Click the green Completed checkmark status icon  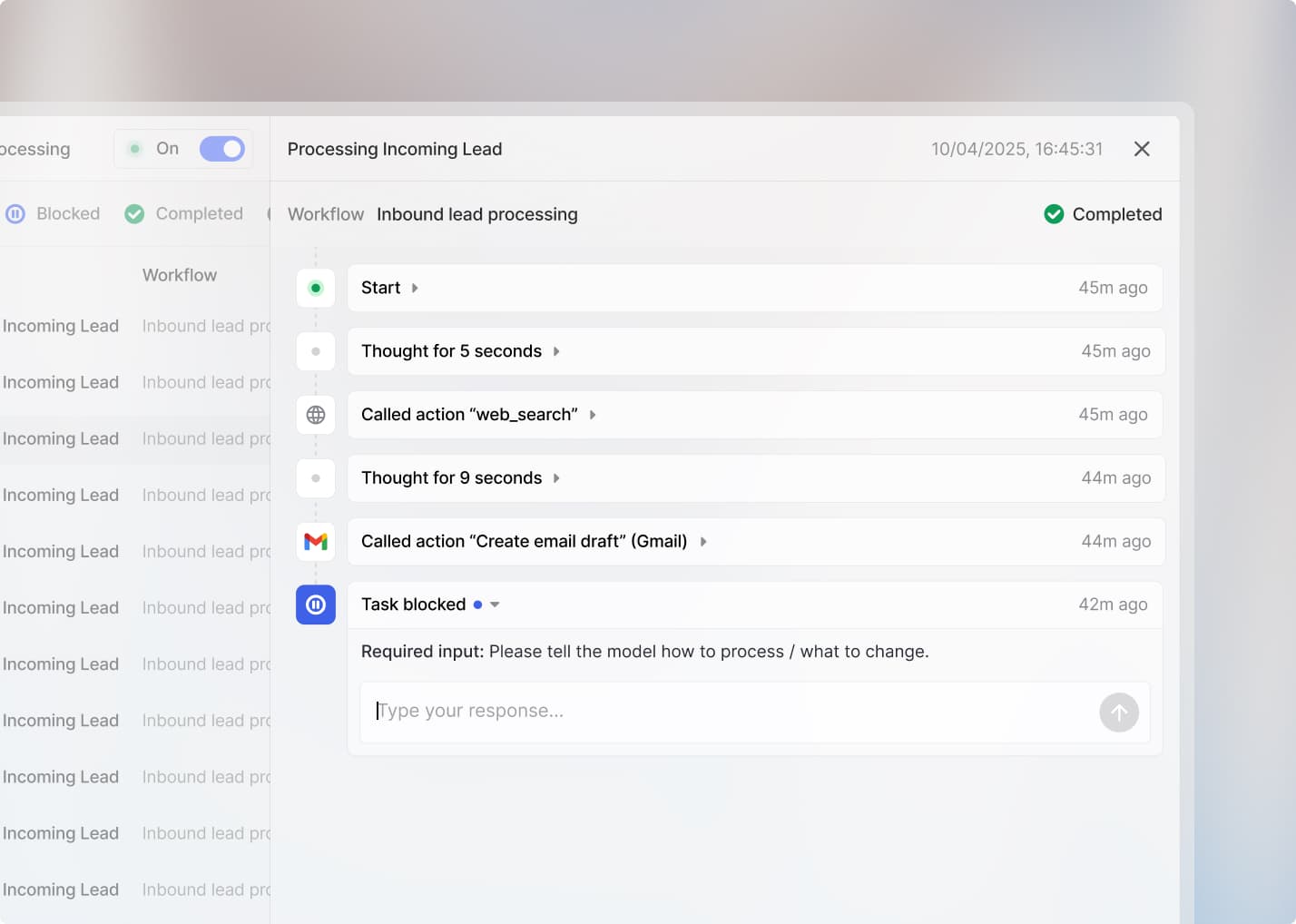click(1054, 214)
